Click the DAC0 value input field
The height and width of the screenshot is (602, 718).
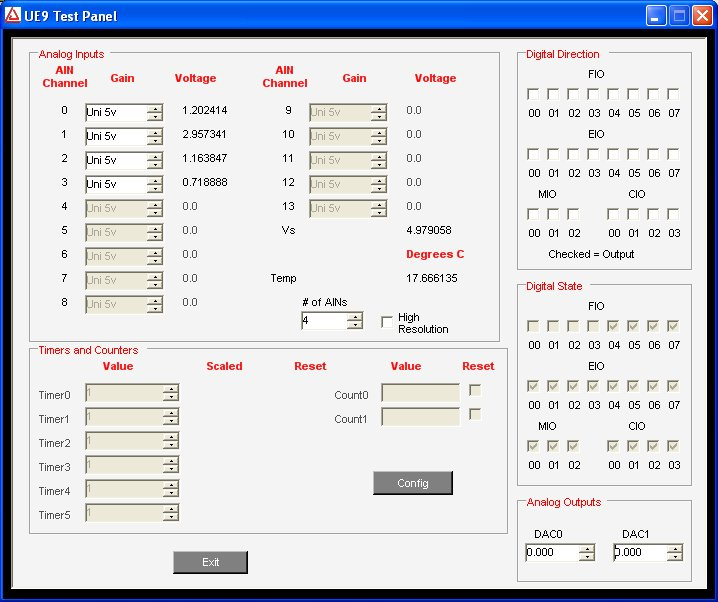click(551, 553)
